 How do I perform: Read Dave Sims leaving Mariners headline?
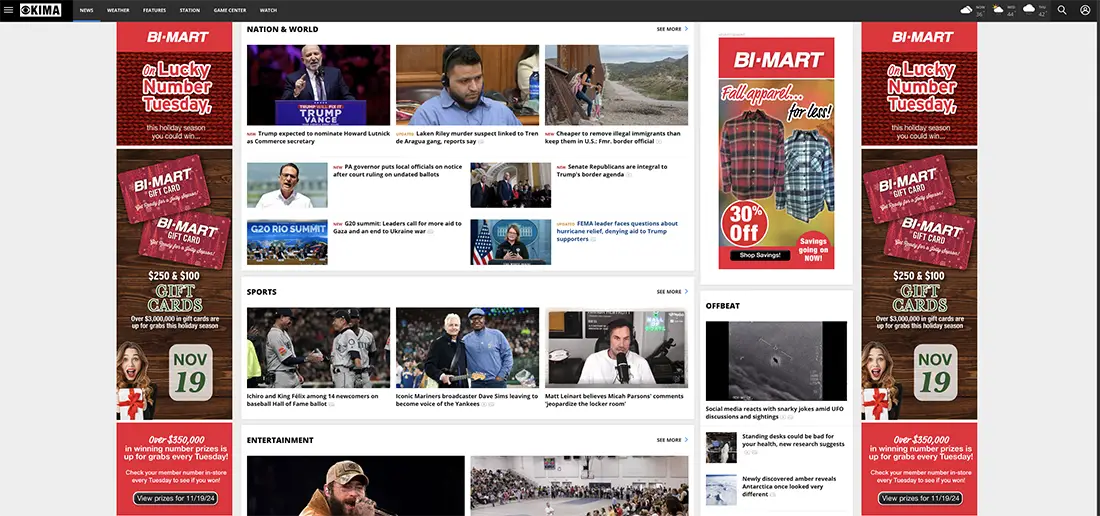[467, 400]
